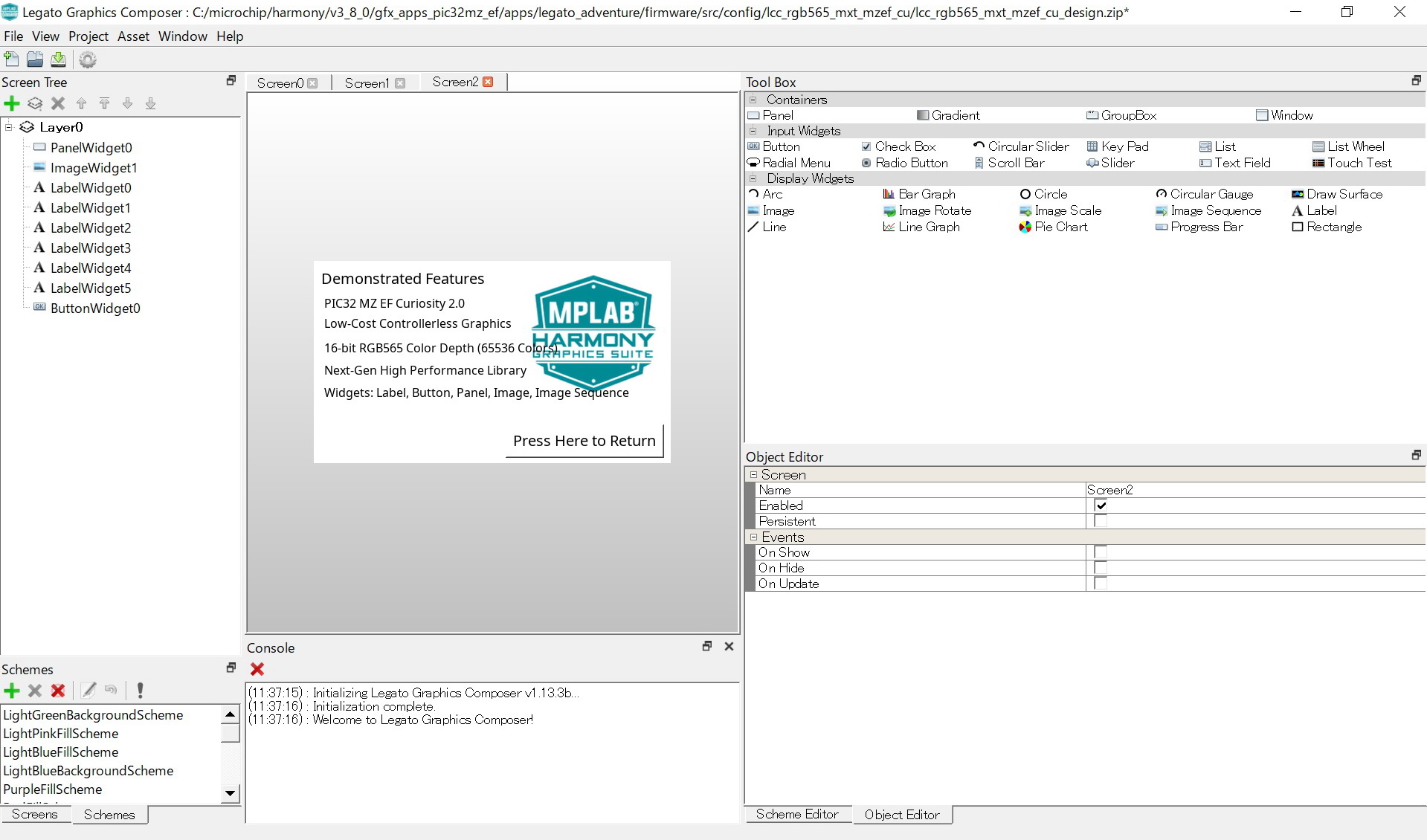The image size is (1427, 840).
Task: Select LightPinkFillScheme in schemes list
Action: pyautogui.click(x=61, y=734)
